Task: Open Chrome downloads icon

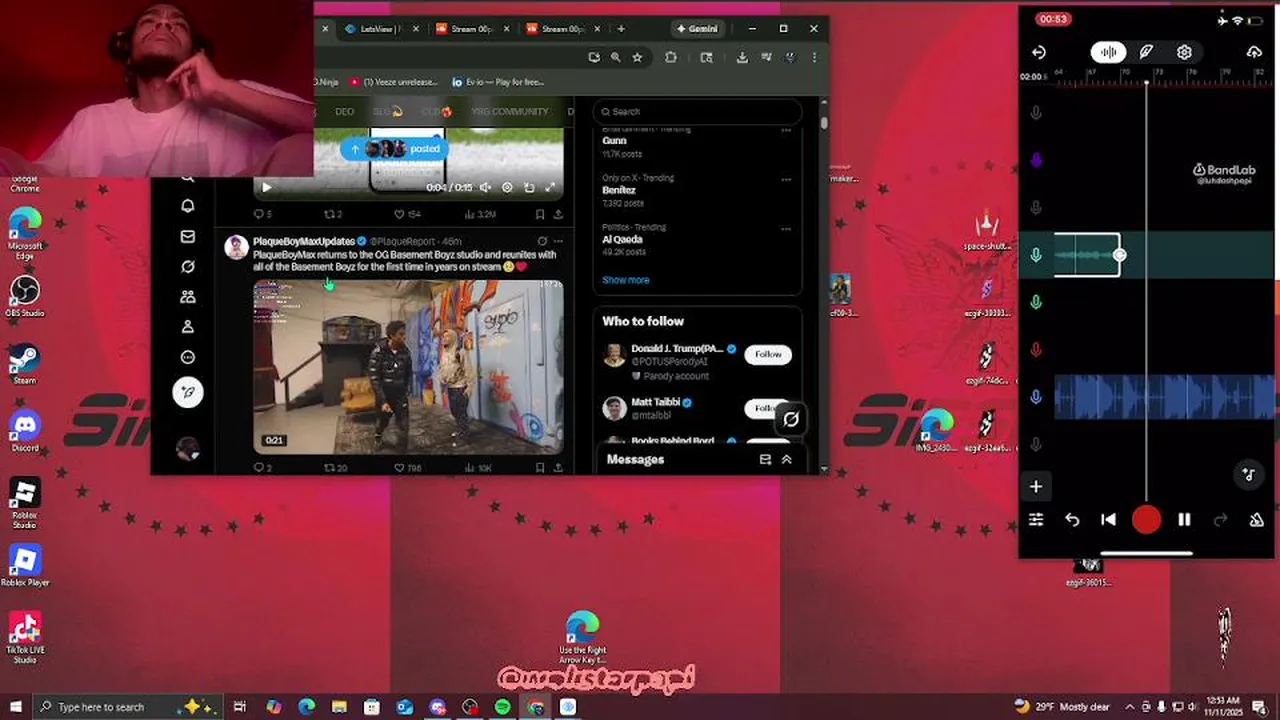Action: coord(742,58)
